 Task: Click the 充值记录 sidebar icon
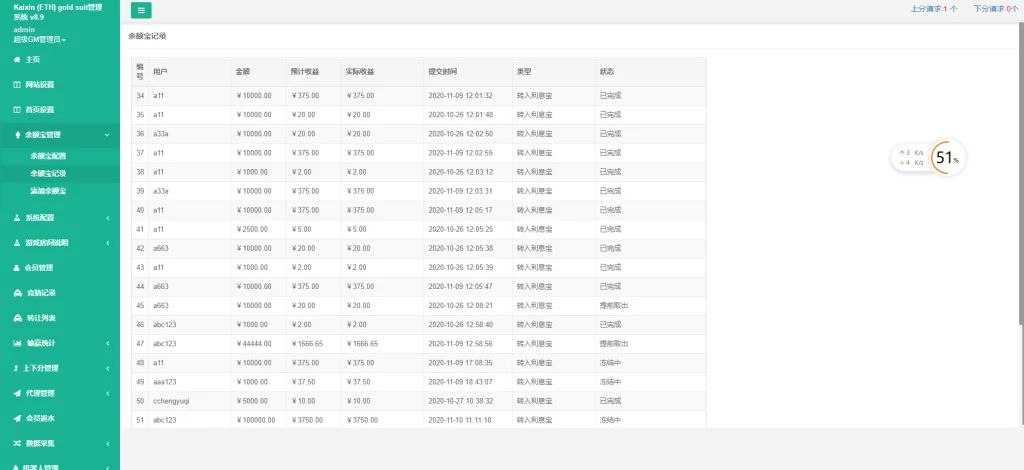pos(16,293)
